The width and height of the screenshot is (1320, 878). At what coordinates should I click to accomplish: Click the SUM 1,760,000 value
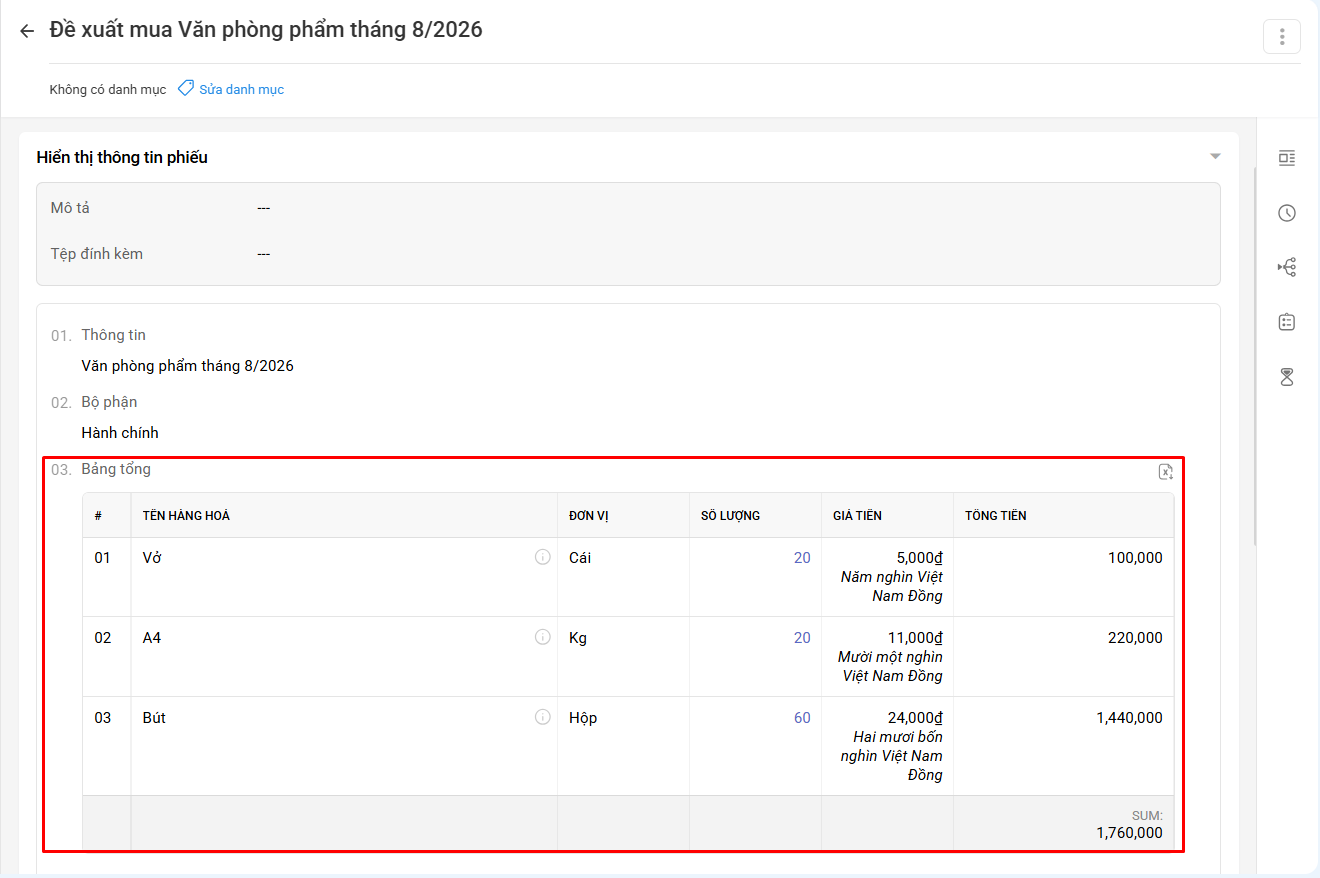tap(1129, 832)
